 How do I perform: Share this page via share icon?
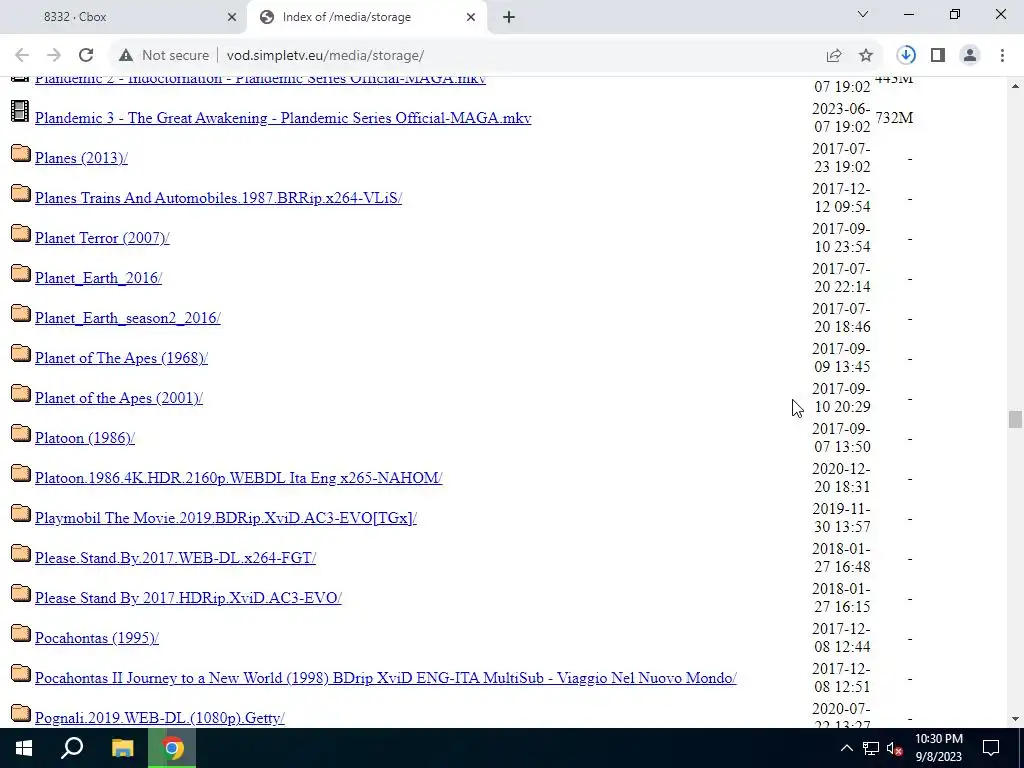coord(834,56)
